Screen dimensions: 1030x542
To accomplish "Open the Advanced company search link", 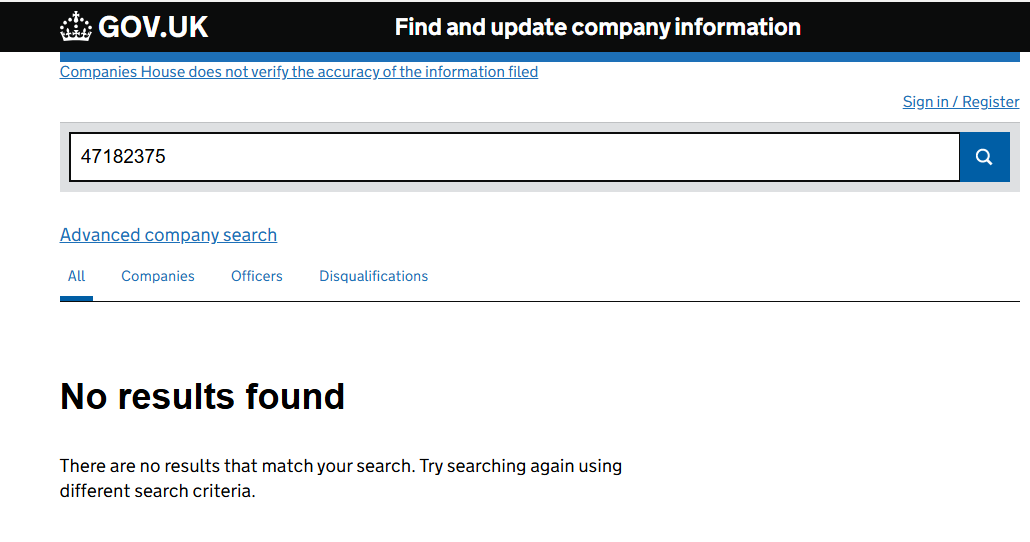I will coord(168,235).
